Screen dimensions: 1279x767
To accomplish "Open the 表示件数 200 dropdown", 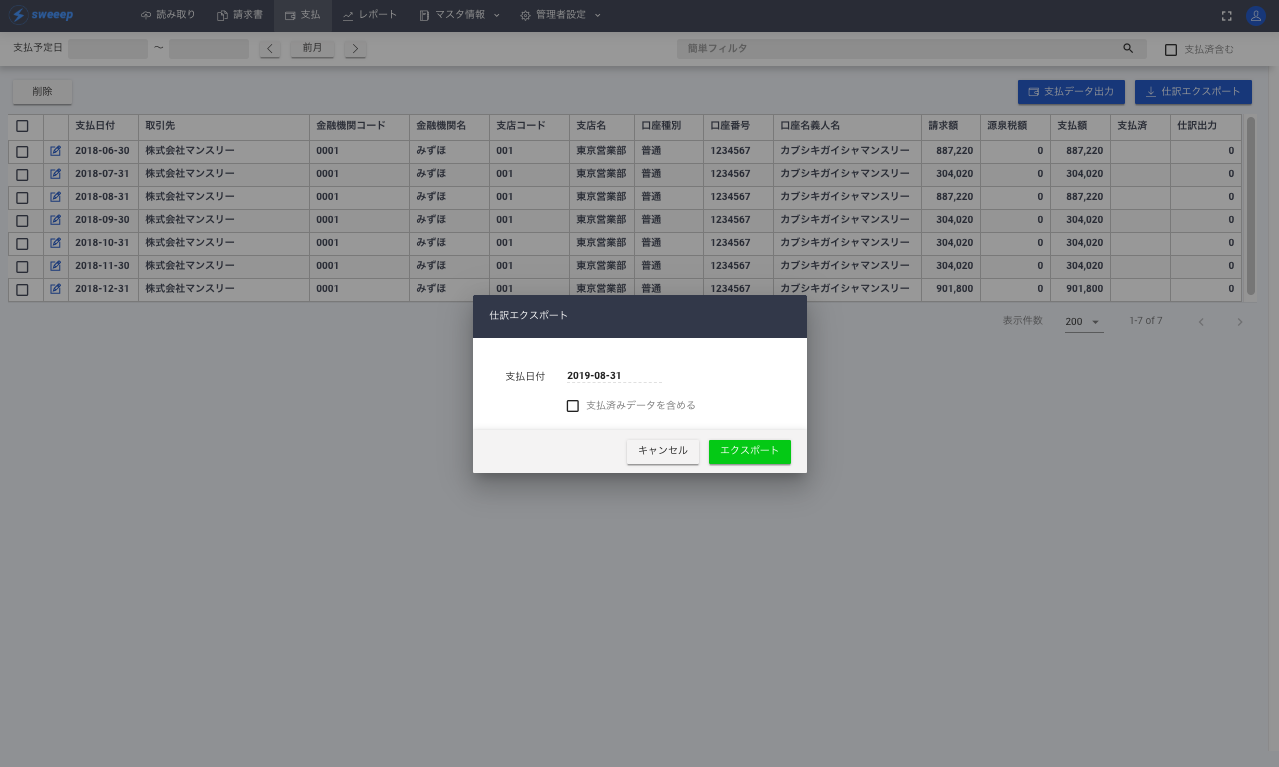I will 1083,322.
